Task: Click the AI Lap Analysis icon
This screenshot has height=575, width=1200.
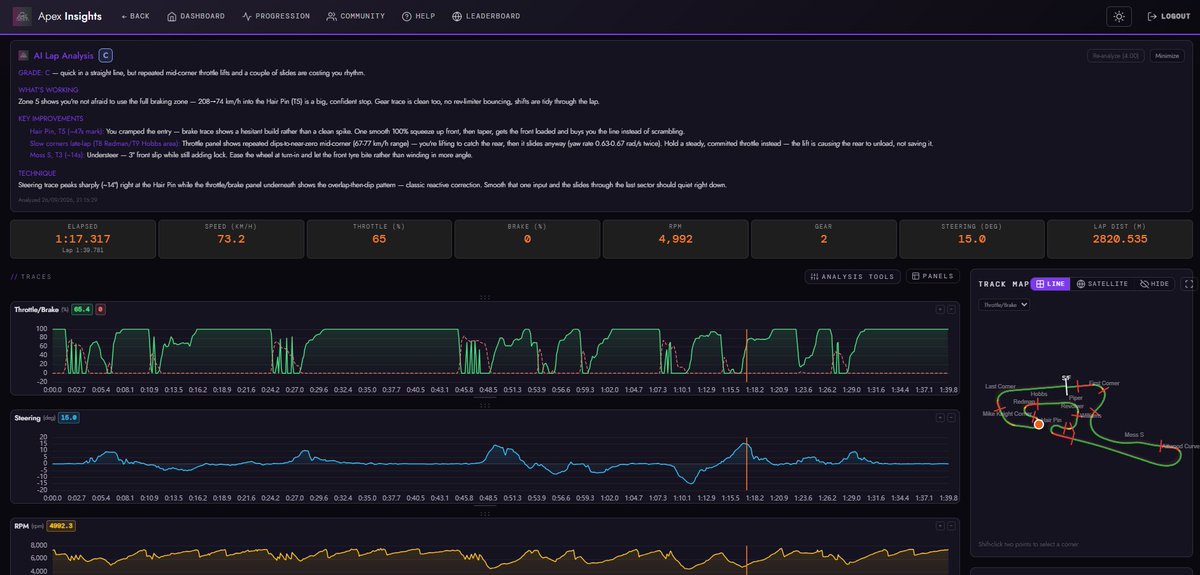Action: [x=23, y=56]
